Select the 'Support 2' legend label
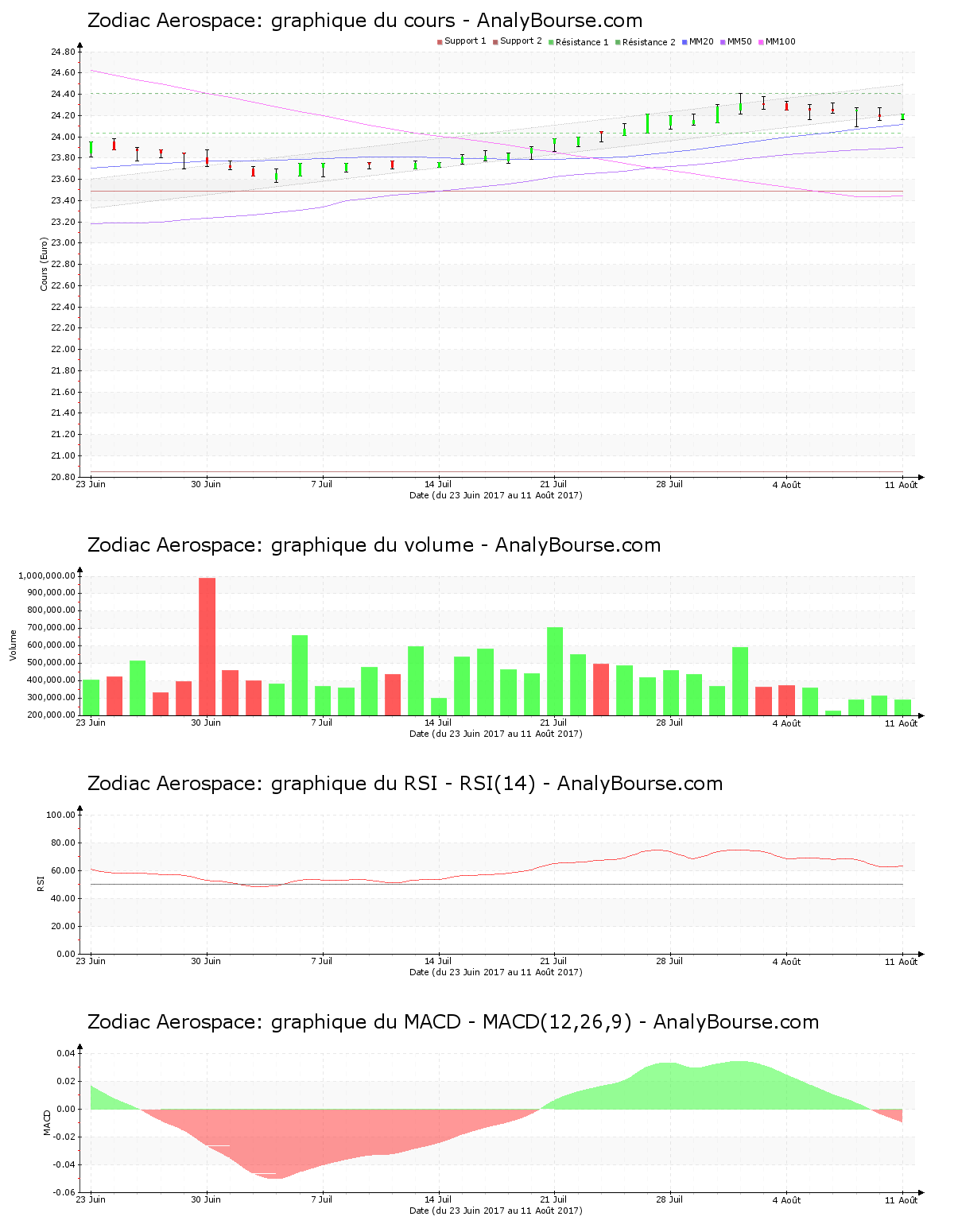Image resolution: width=954 pixels, height=1232 pixels. pos(521,41)
